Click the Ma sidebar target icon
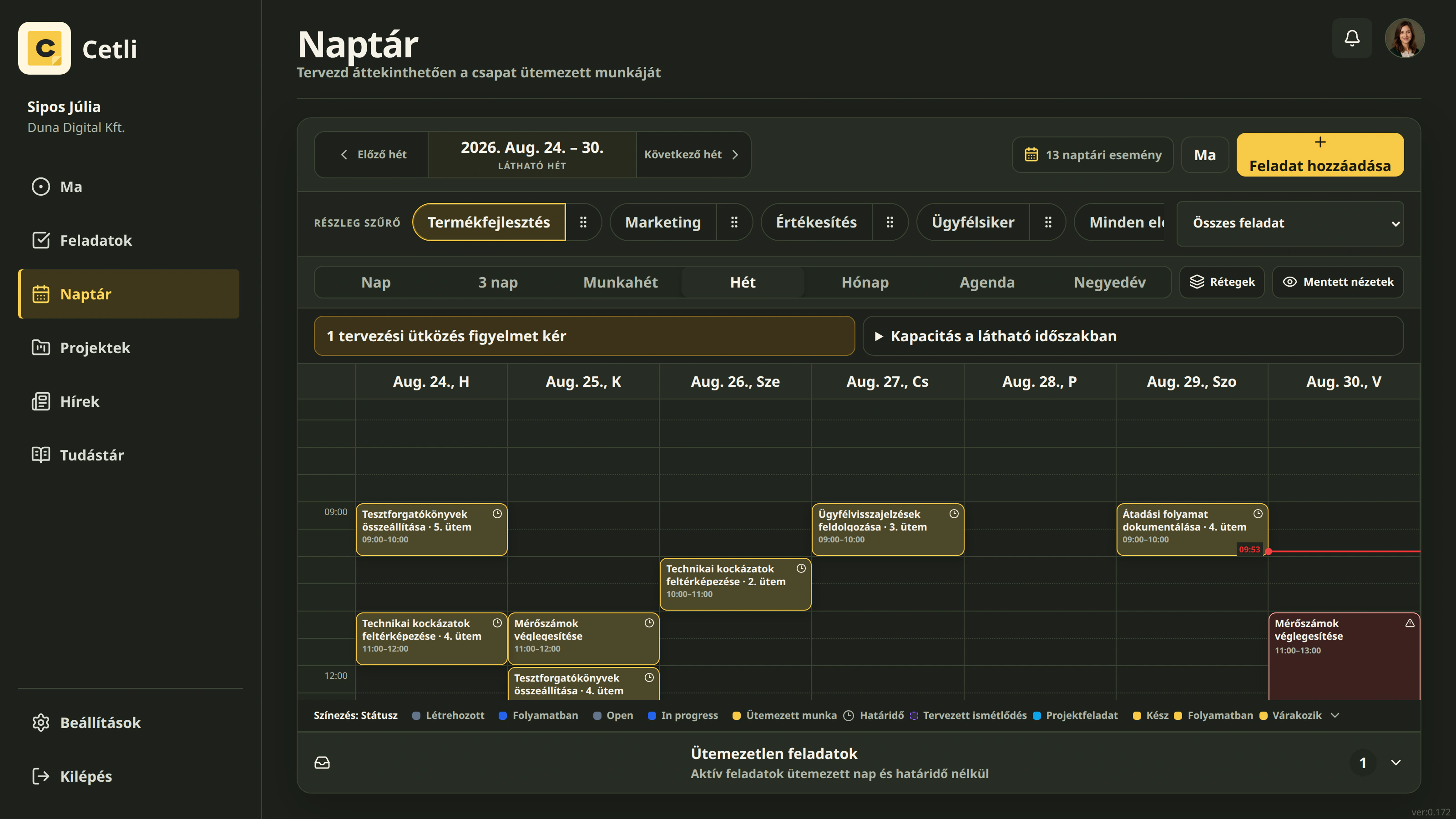Viewport: 1456px width, 819px height. click(40, 187)
